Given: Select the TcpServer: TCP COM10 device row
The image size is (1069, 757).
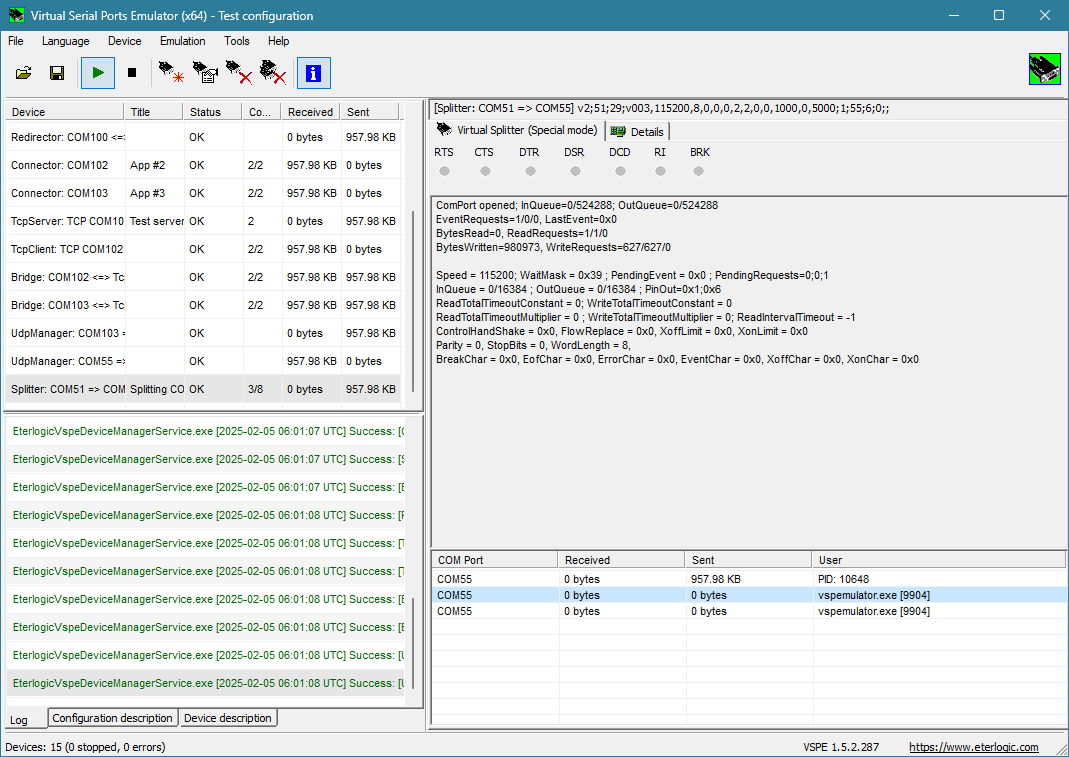Looking at the screenshot, I should 203,221.
